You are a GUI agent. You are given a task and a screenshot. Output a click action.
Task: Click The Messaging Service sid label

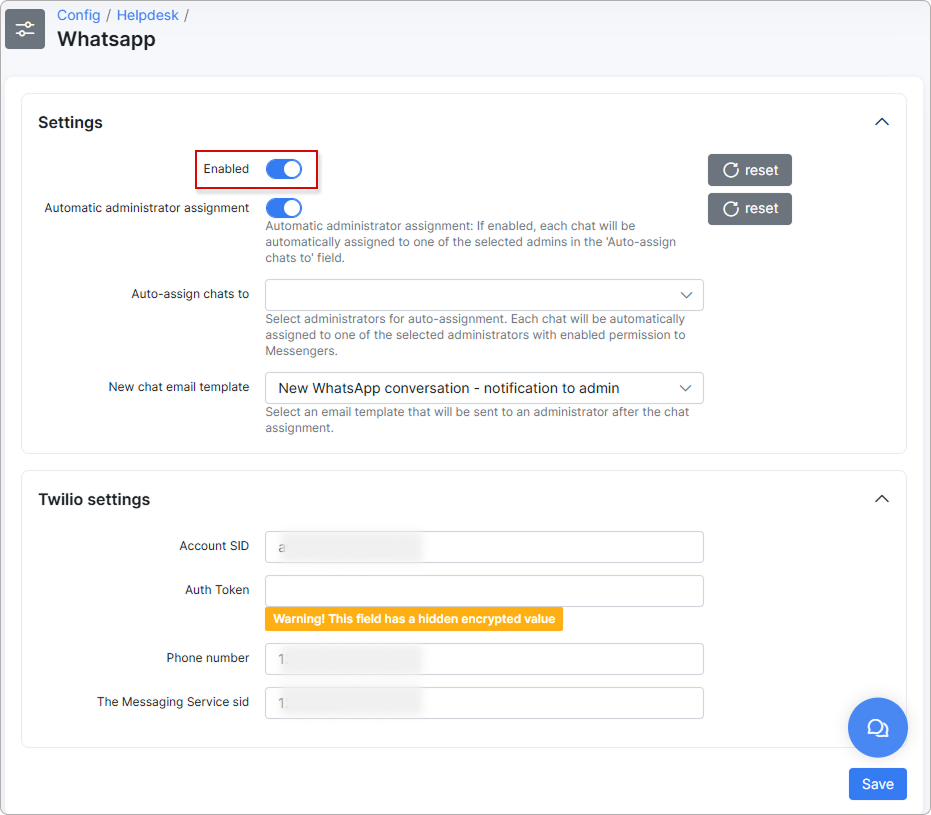[173, 702]
